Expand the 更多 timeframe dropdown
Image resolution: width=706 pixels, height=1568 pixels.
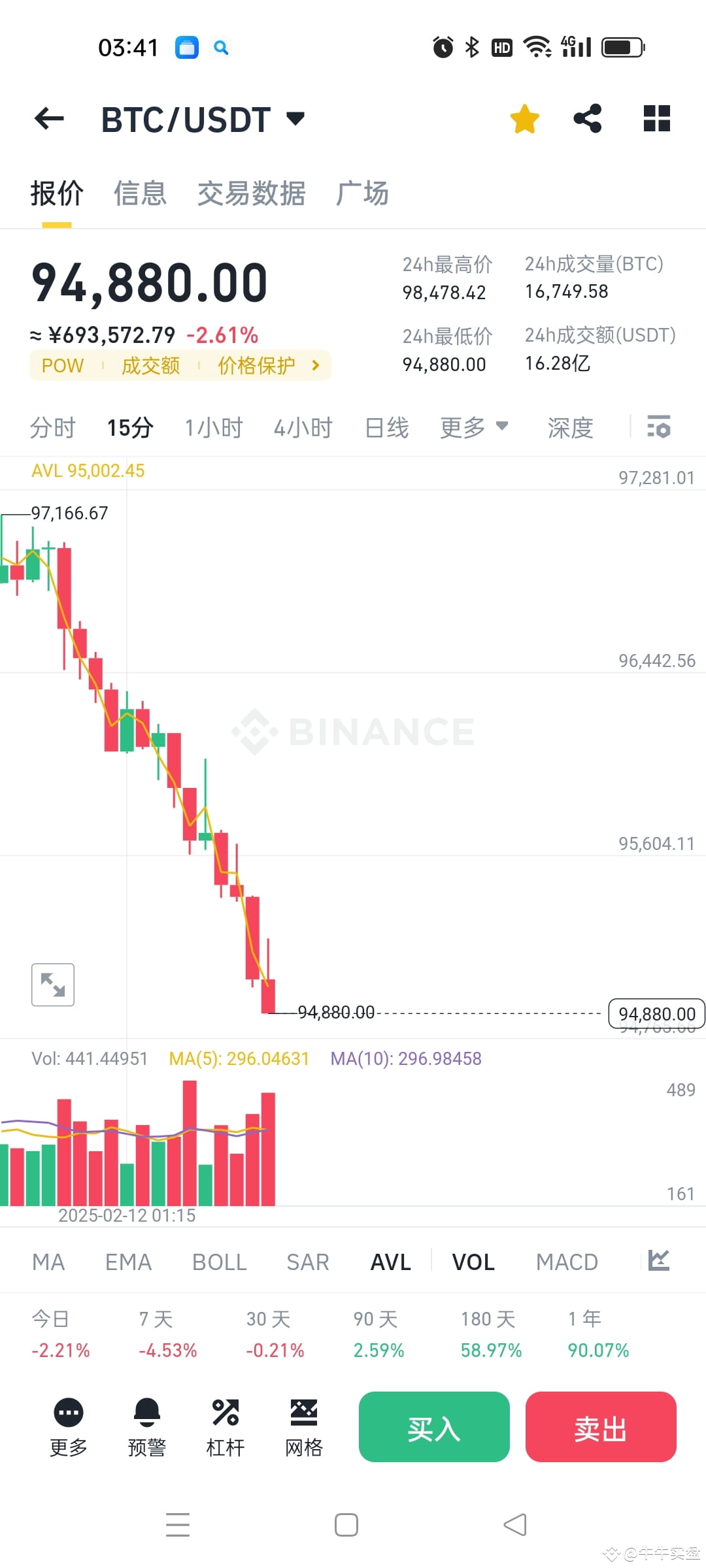[475, 427]
